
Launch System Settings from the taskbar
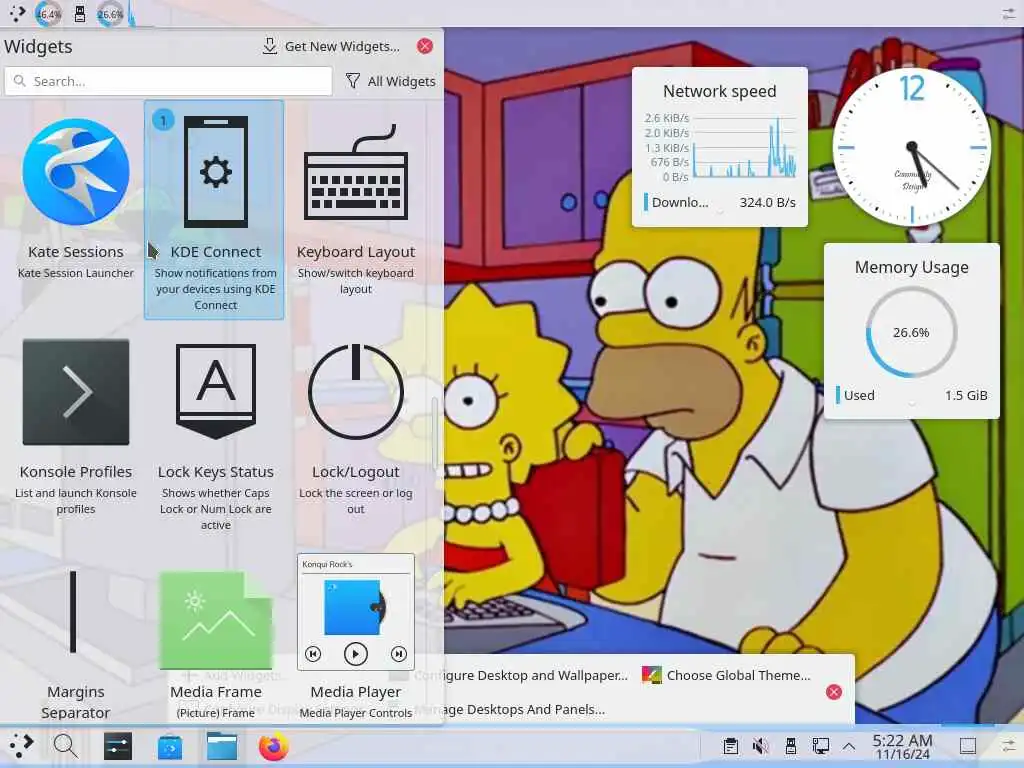(118, 746)
